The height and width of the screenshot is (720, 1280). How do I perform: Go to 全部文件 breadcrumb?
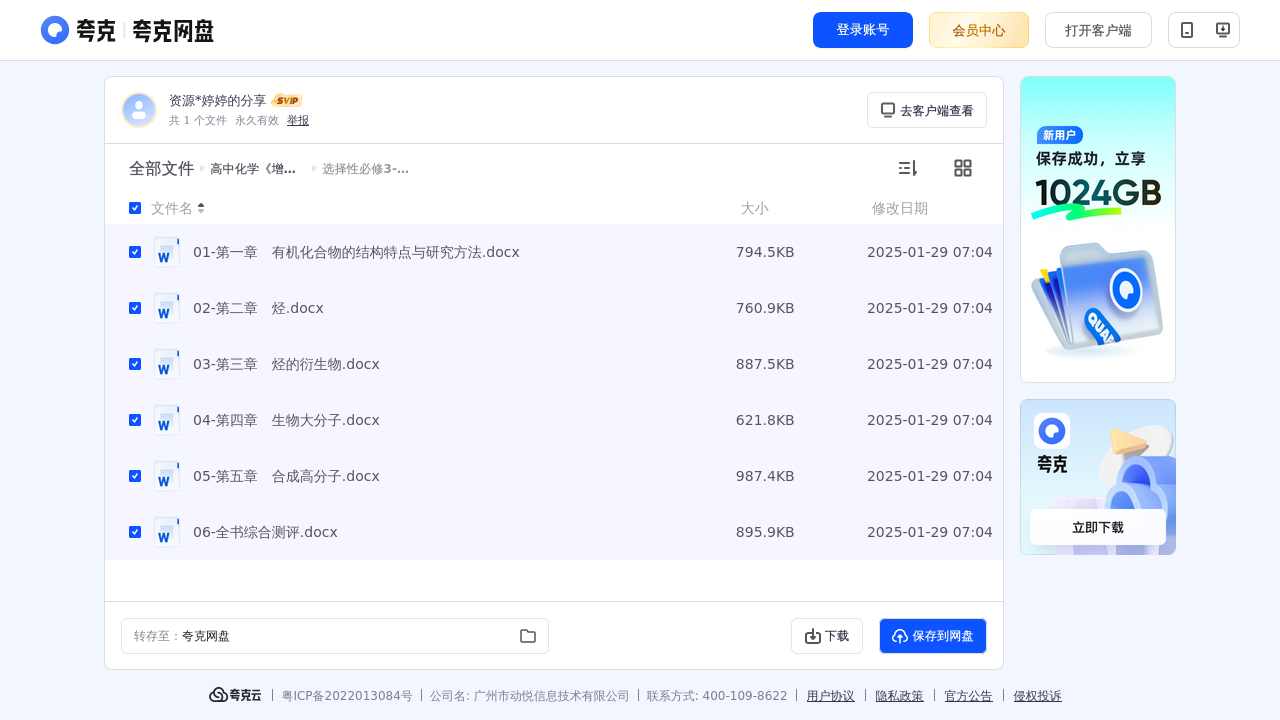point(161,168)
